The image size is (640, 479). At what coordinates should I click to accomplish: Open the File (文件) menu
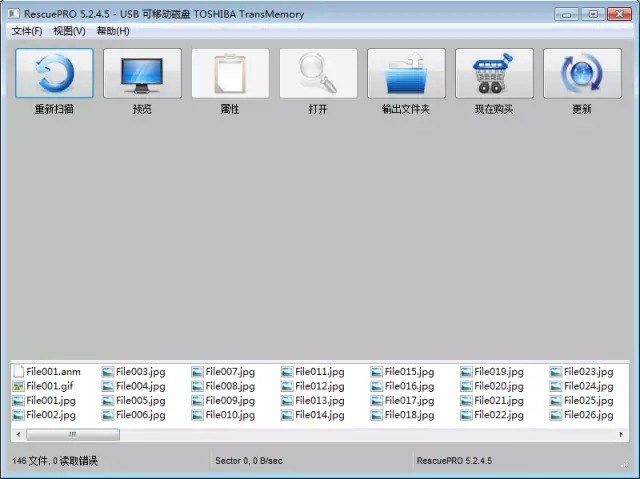tap(27, 31)
